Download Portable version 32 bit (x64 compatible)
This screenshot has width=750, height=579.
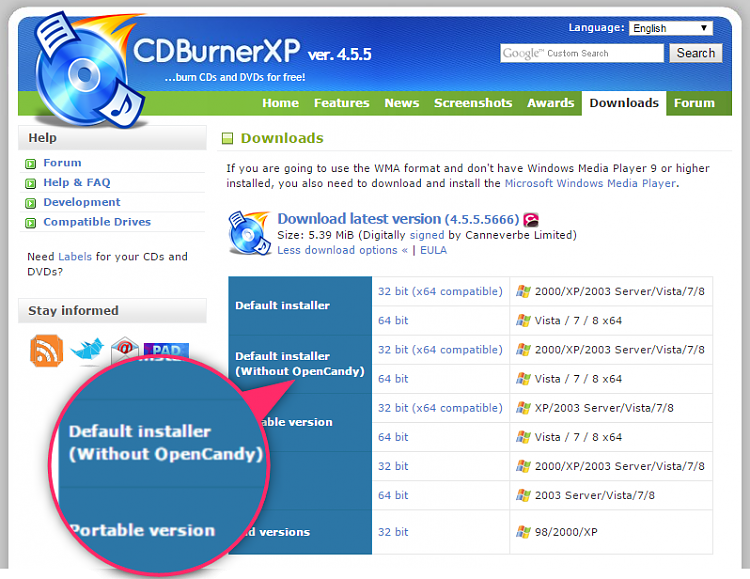click(x=440, y=408)
